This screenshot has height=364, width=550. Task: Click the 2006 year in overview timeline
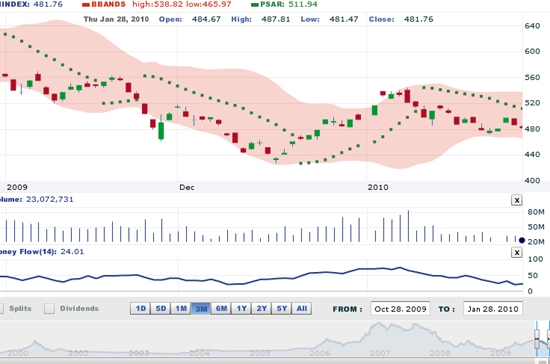(320, 353)
